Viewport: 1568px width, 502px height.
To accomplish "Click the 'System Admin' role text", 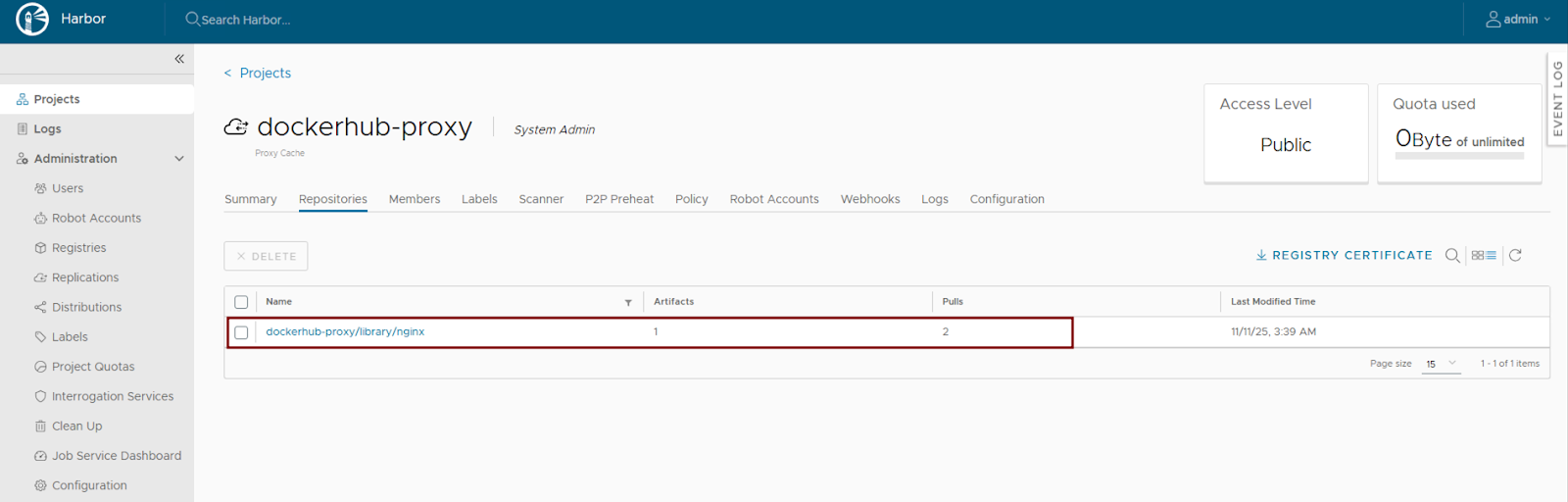I will pos(555,129).
